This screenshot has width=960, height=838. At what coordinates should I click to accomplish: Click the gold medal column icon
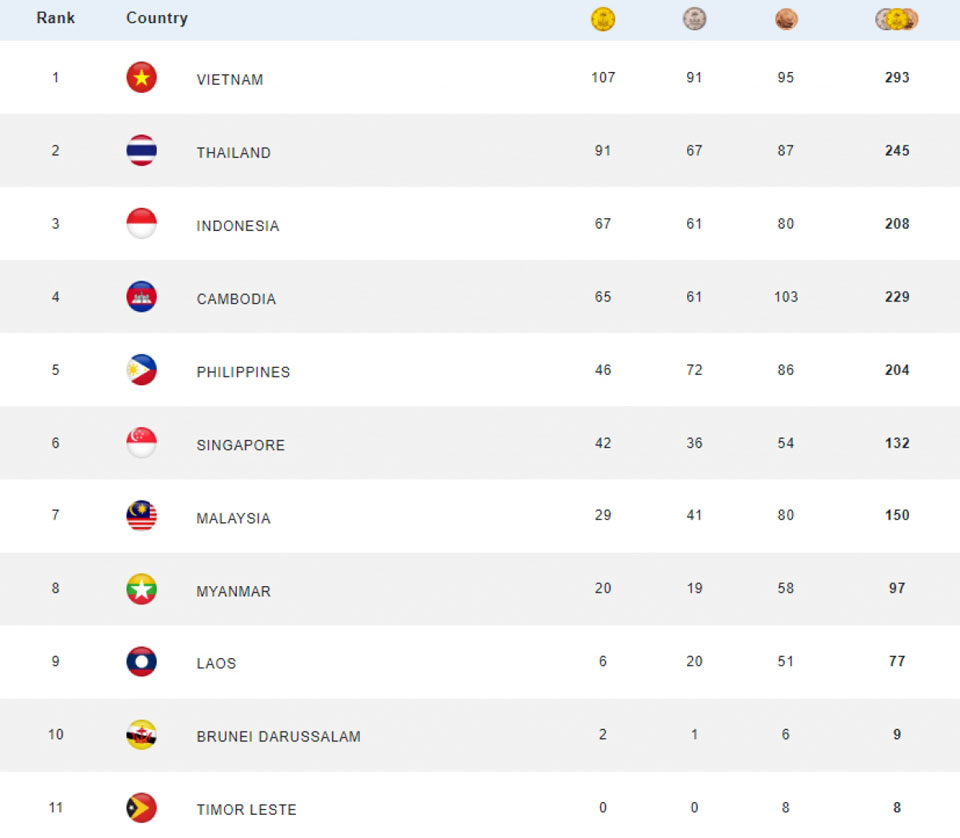coord(603,19)
